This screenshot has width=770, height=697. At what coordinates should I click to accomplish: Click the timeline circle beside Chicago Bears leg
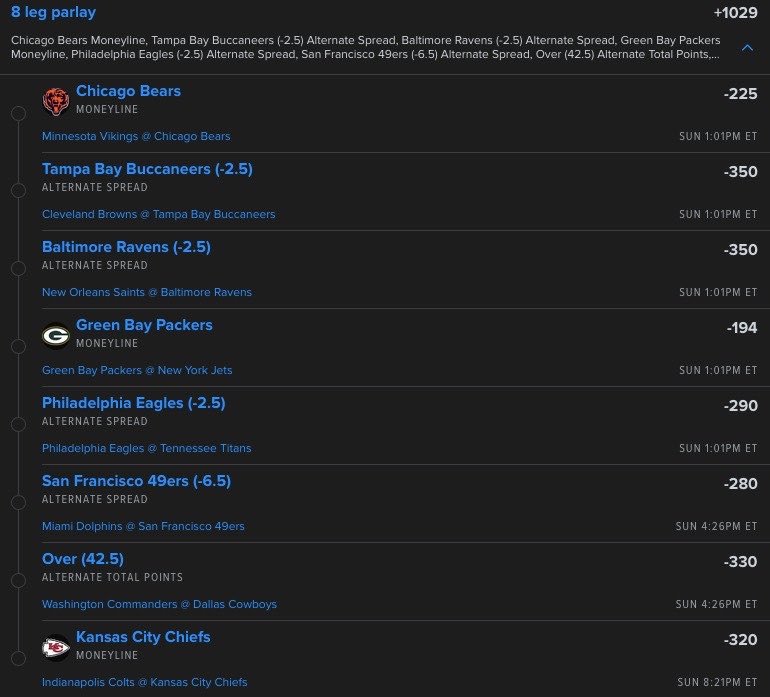tap(19, 113)
